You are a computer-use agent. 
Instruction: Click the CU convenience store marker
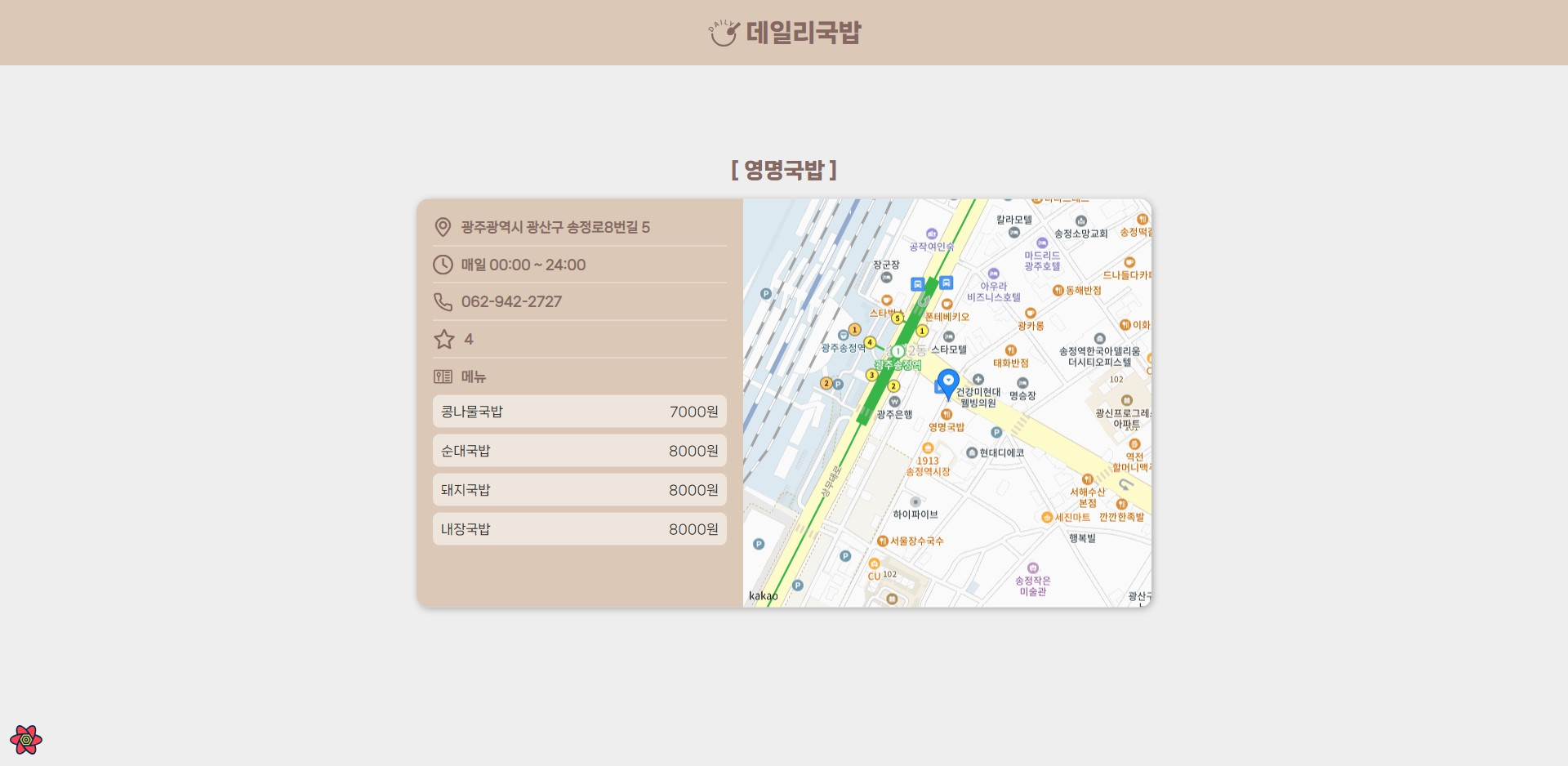[874, 563]
